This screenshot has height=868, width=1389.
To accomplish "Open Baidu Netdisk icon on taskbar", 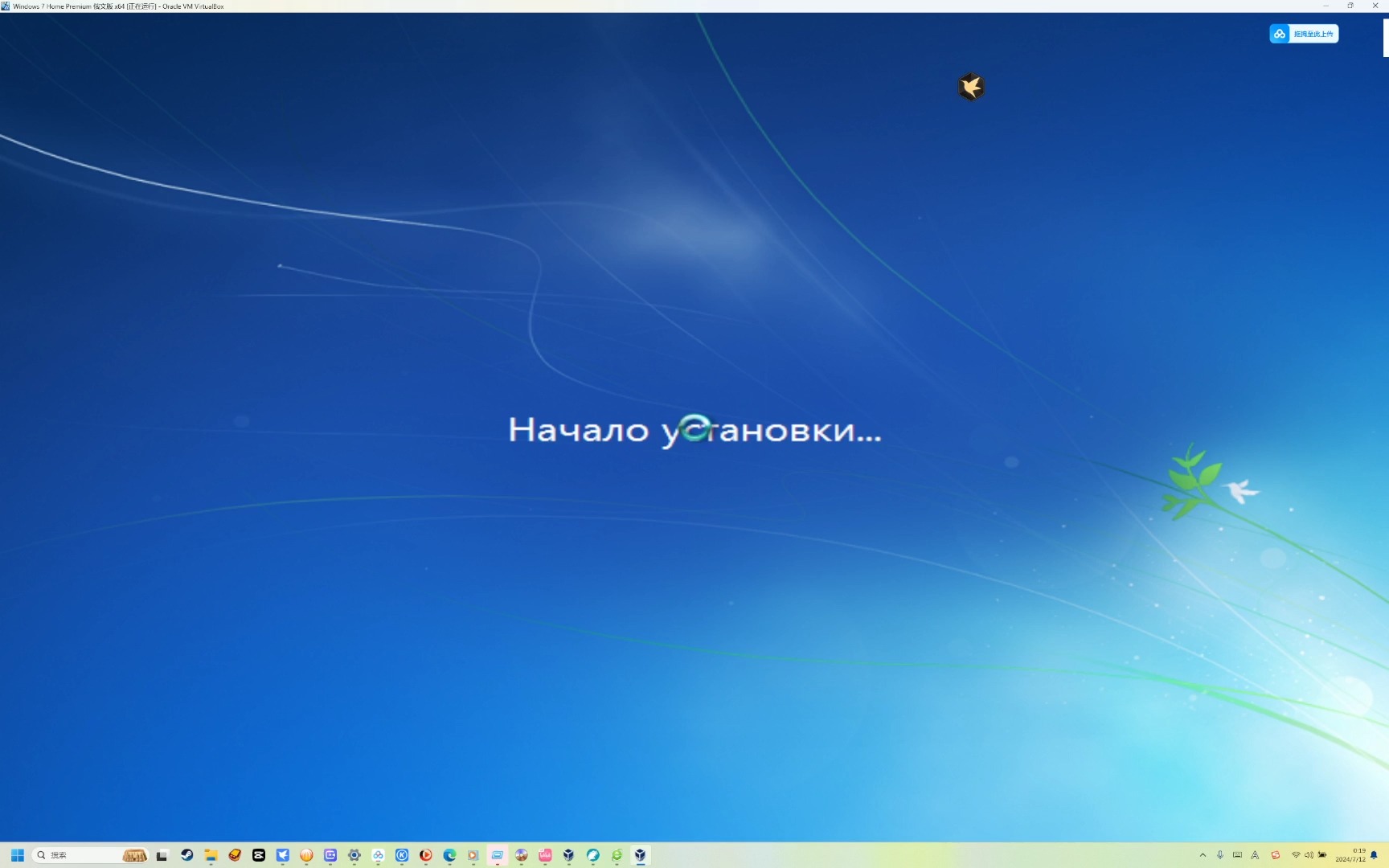I will click(378, 855).
